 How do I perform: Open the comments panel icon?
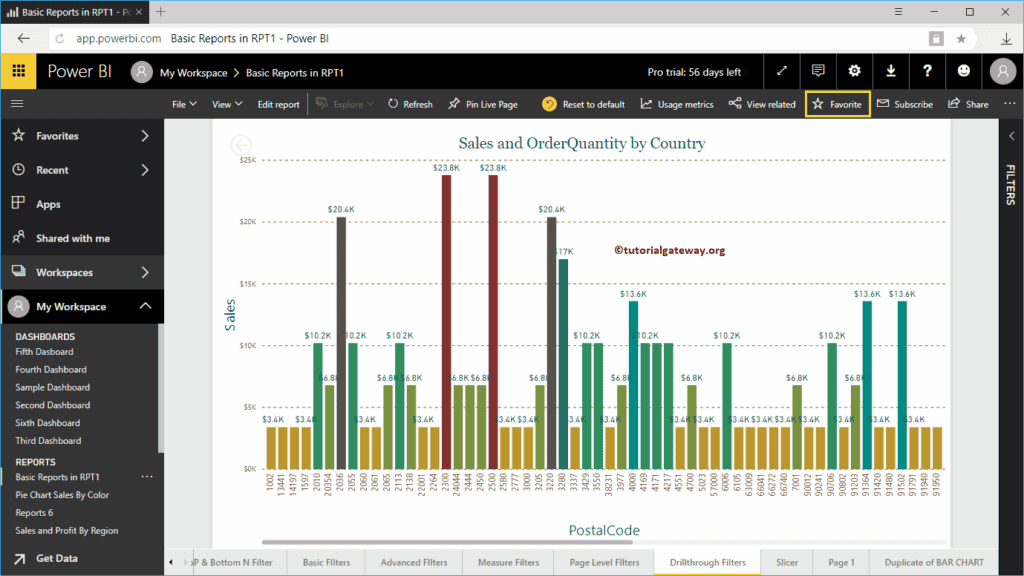point(817,72)
